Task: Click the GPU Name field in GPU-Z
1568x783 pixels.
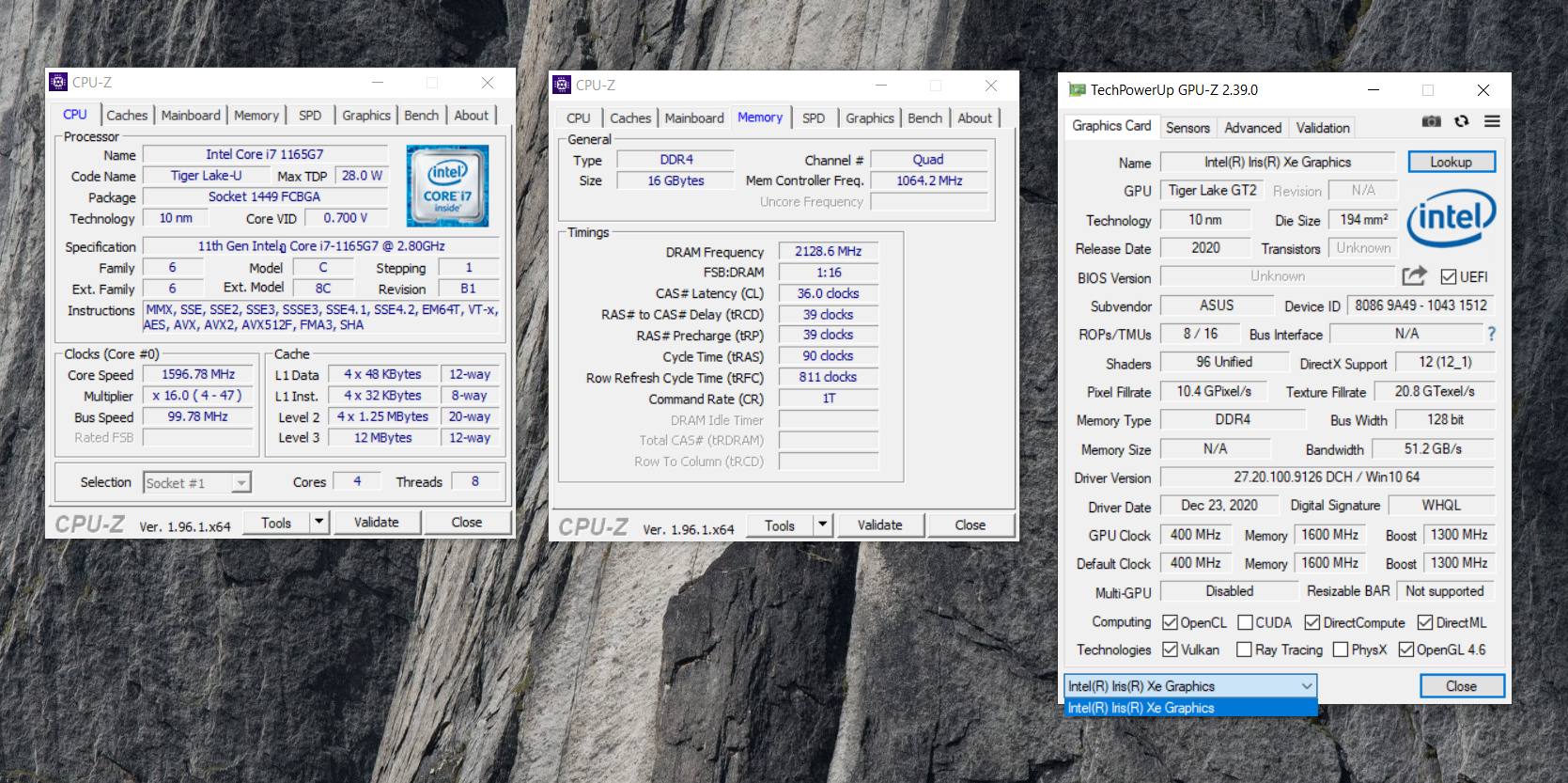Action: coord(1278,163)
